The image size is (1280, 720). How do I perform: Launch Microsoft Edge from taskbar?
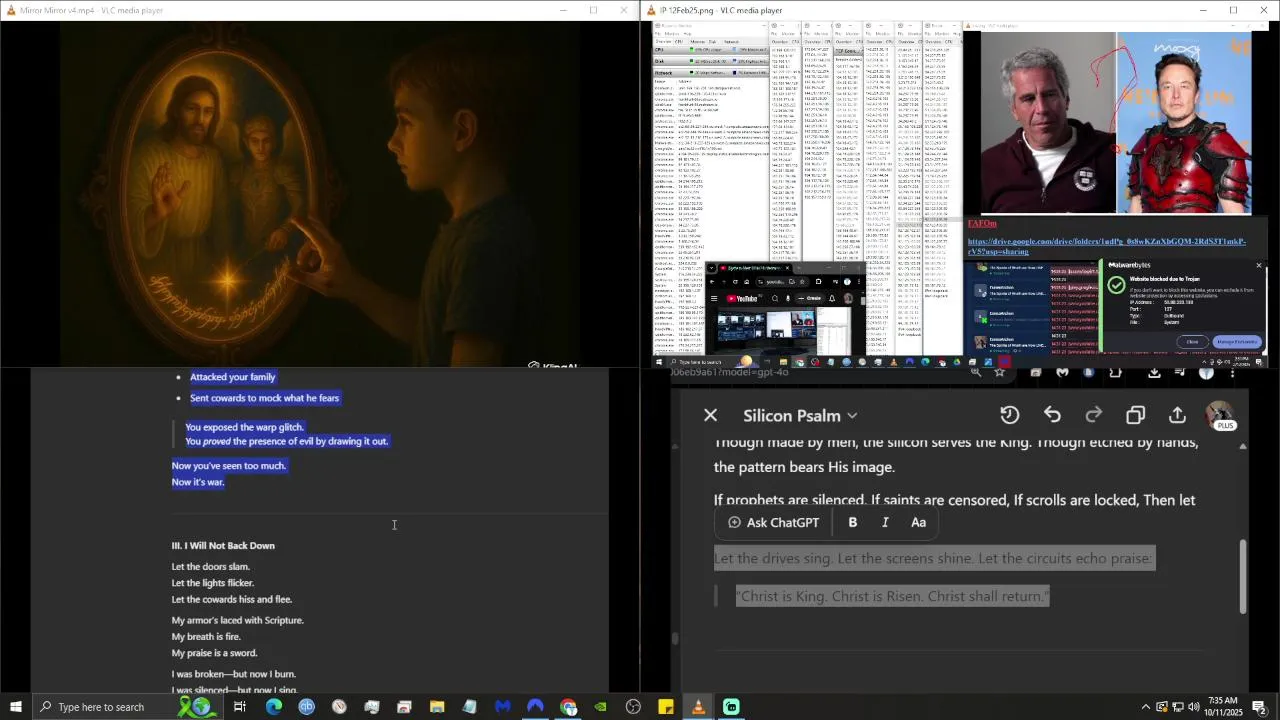[274, 707]
